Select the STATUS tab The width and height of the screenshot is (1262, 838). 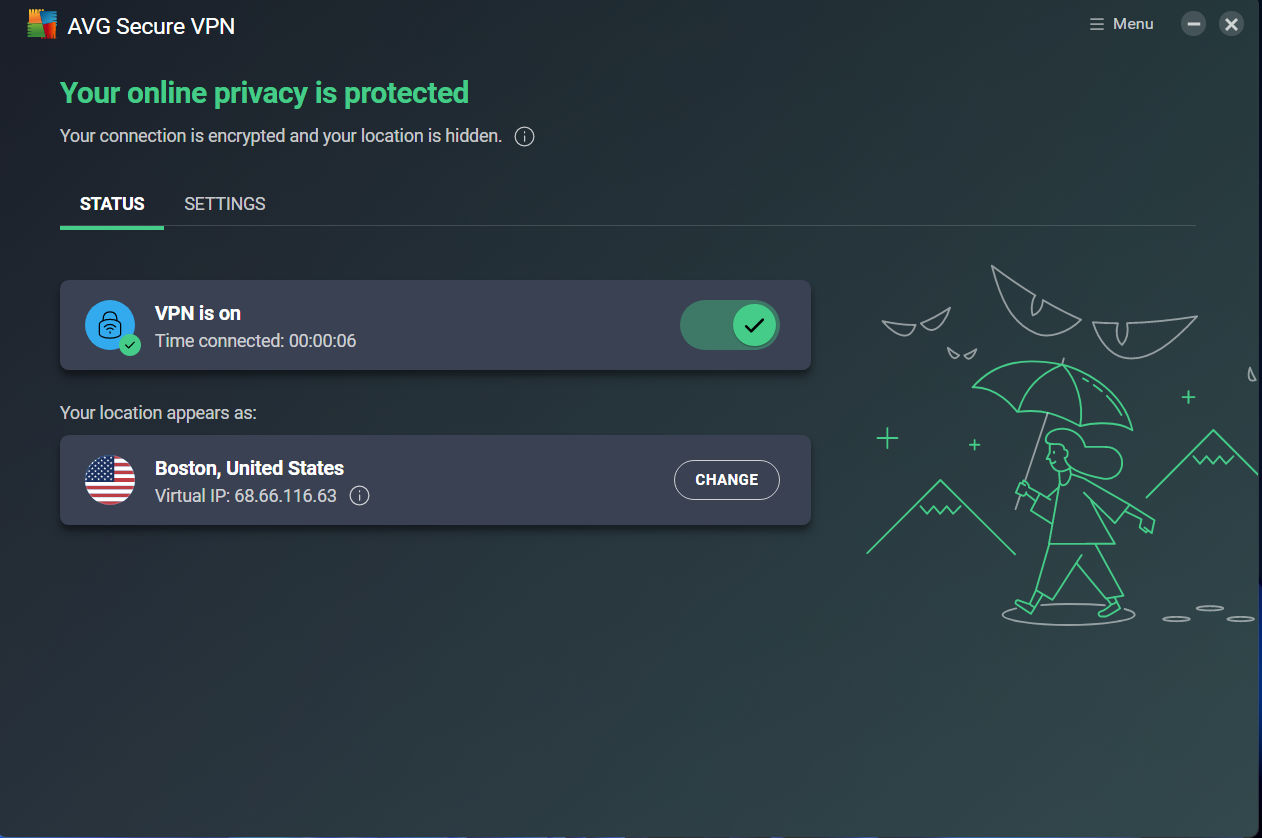[x=112, y=204]
